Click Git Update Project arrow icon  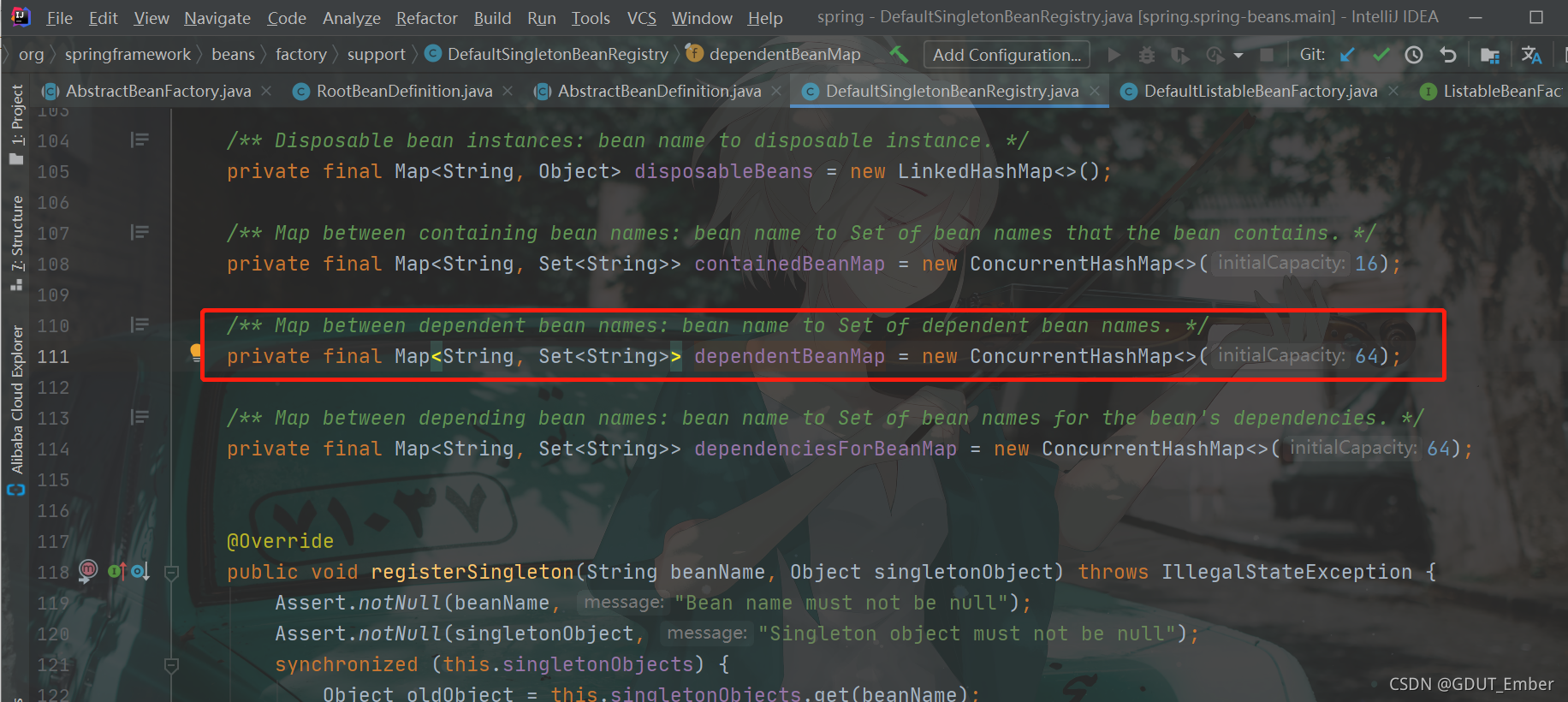[x=1347, y=55]
